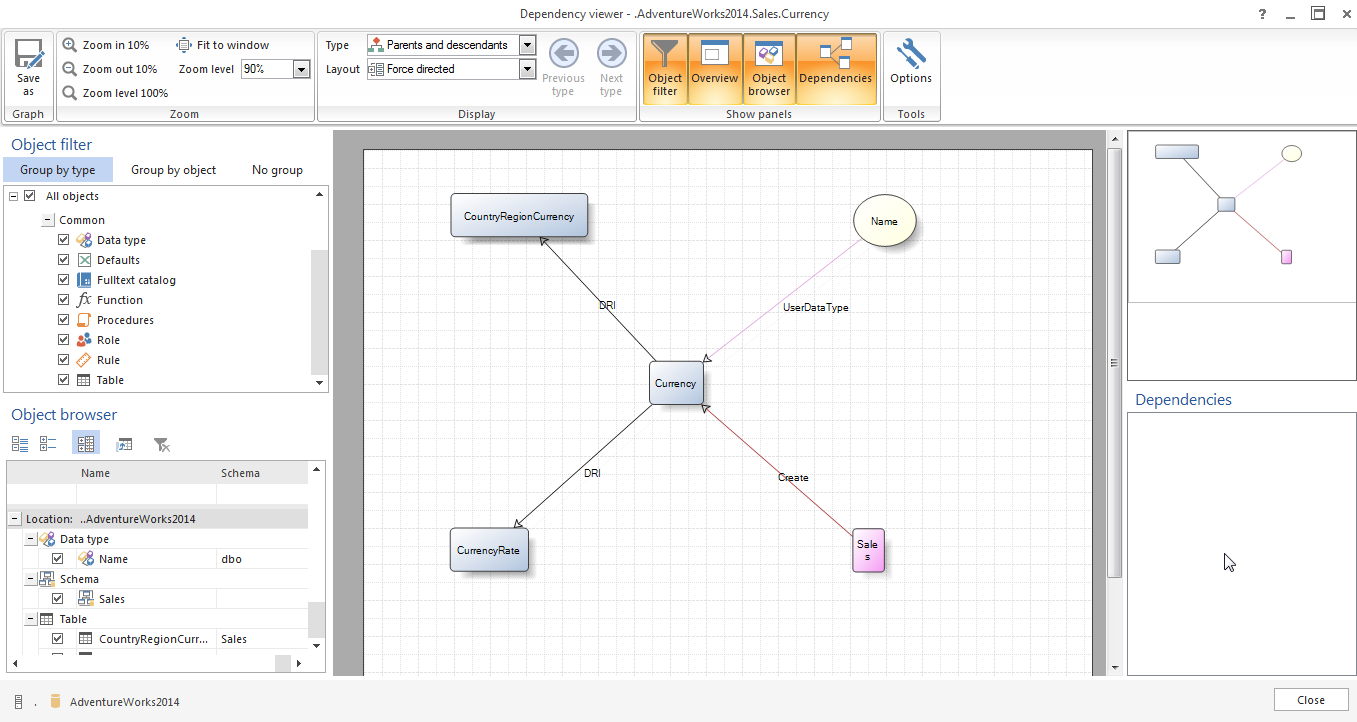The image size is (1357, 722).
Task: Uncheck the All objects checkbox
Action: pos(30,196)
